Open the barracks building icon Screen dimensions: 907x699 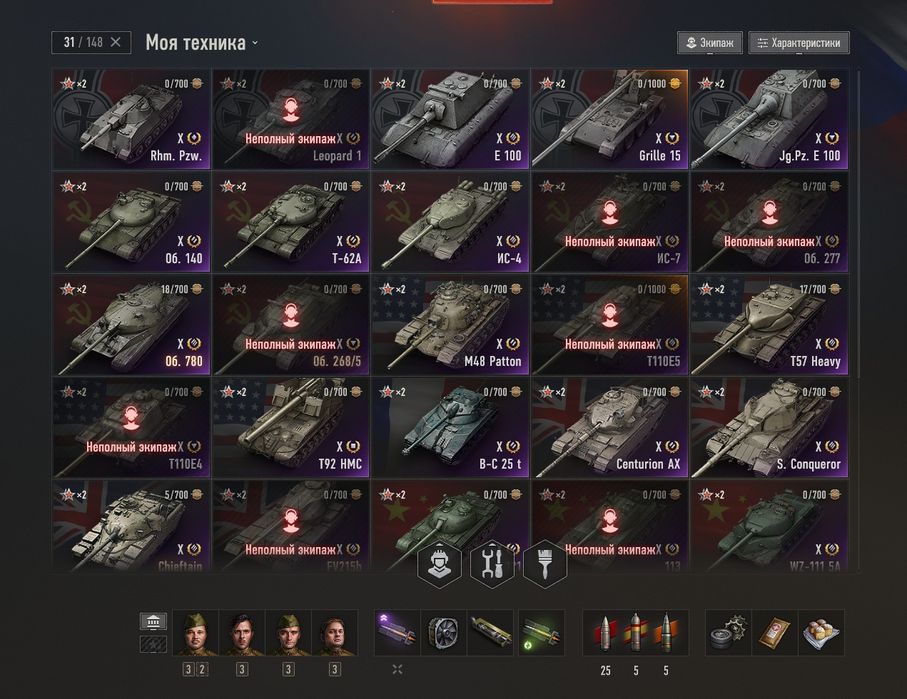pyautogui.click(x=153, y=621)
